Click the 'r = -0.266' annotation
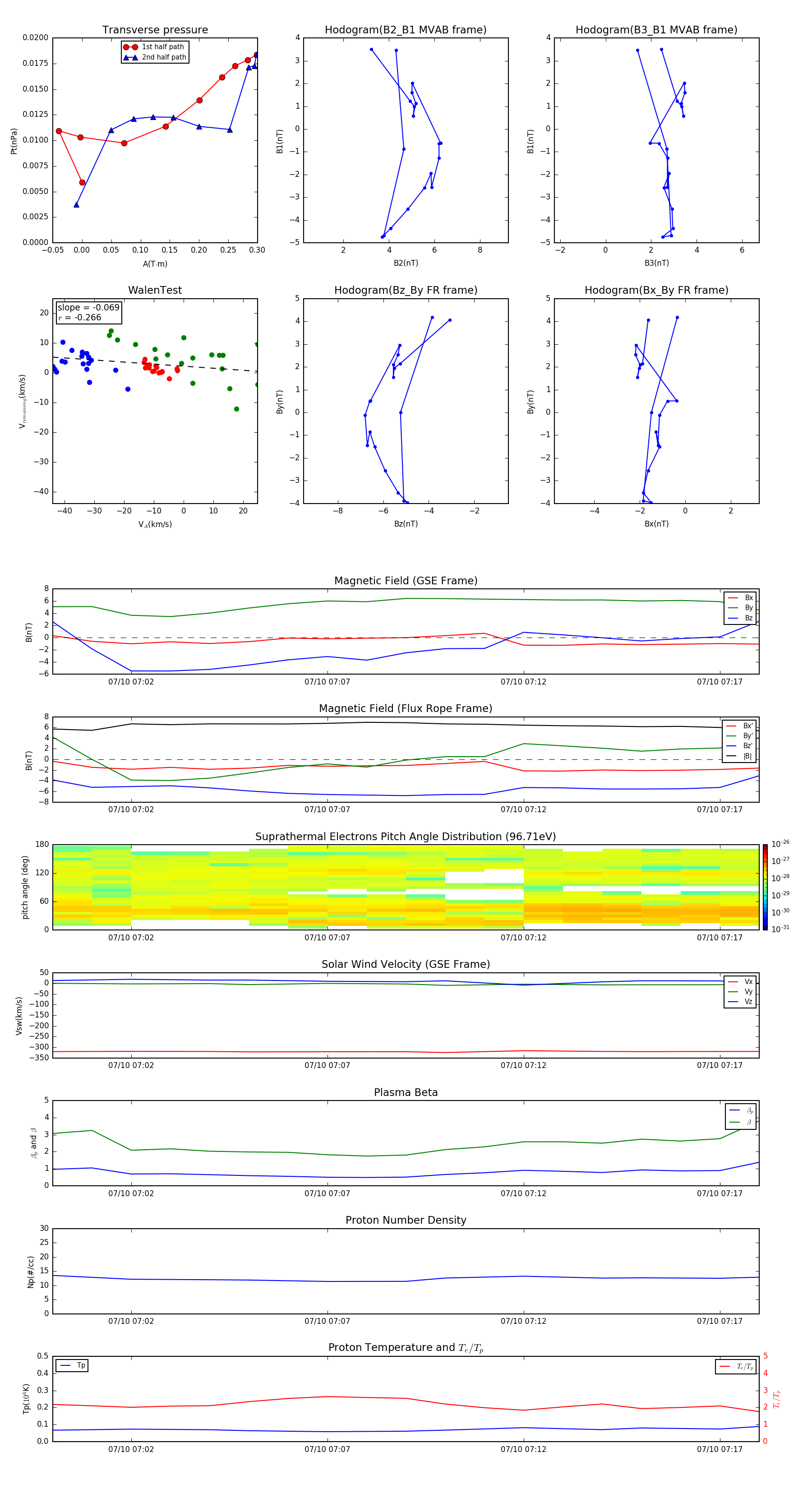 pos(80,317)
